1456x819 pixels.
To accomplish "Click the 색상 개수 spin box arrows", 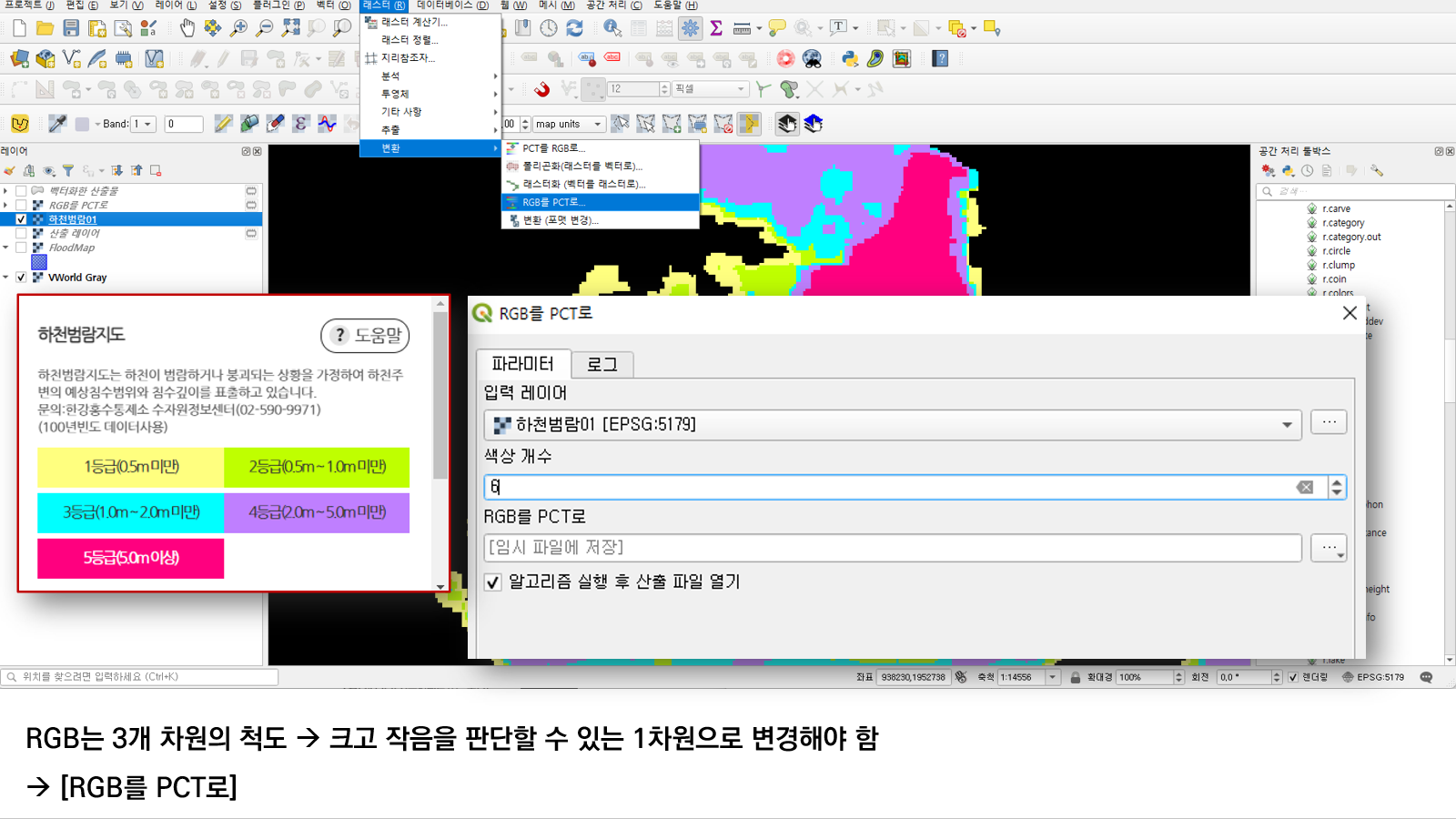I will [1336, 488].
